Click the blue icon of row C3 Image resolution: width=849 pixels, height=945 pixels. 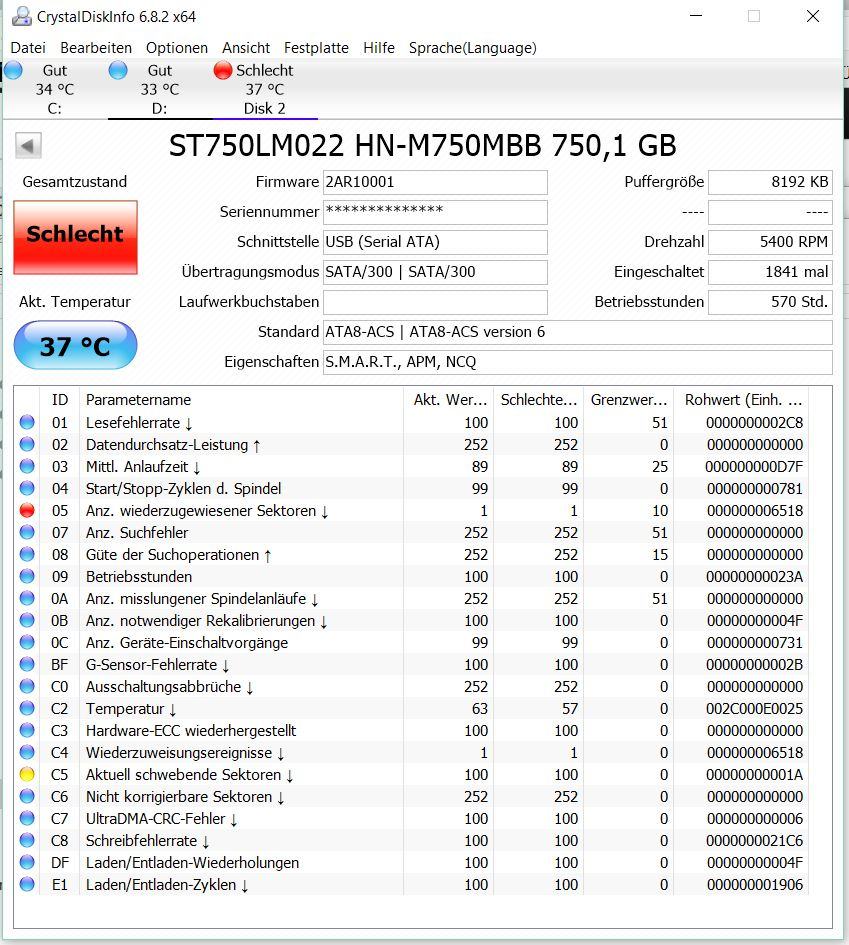point(27,730)
